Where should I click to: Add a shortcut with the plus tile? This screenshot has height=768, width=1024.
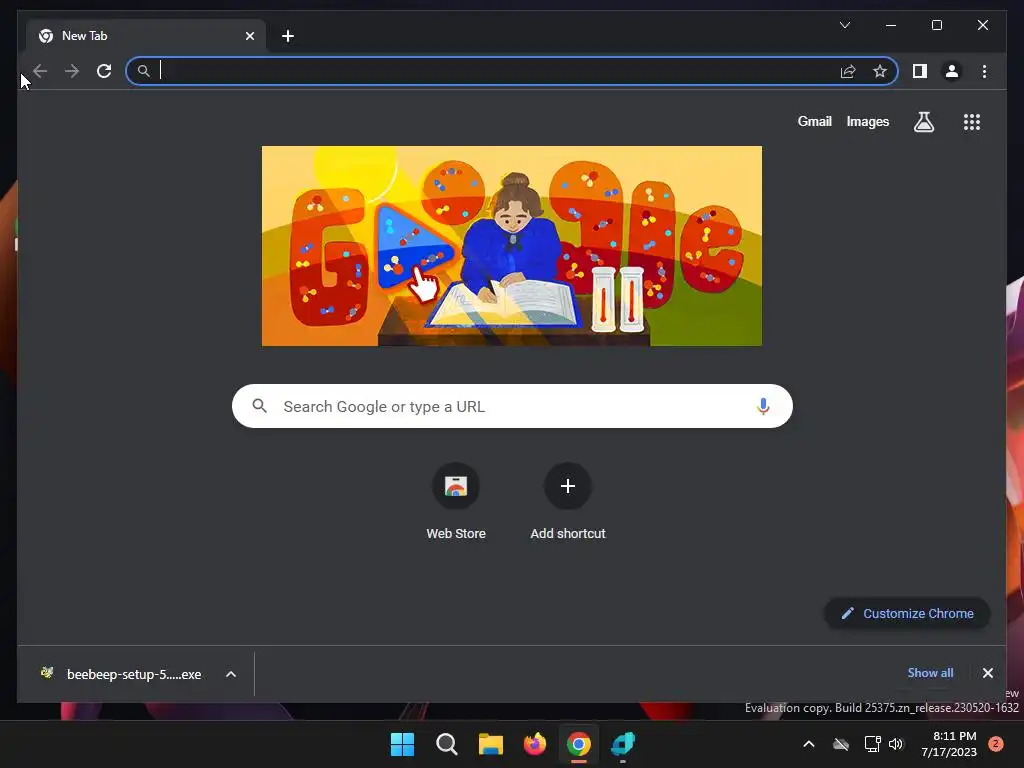[568, 502]
